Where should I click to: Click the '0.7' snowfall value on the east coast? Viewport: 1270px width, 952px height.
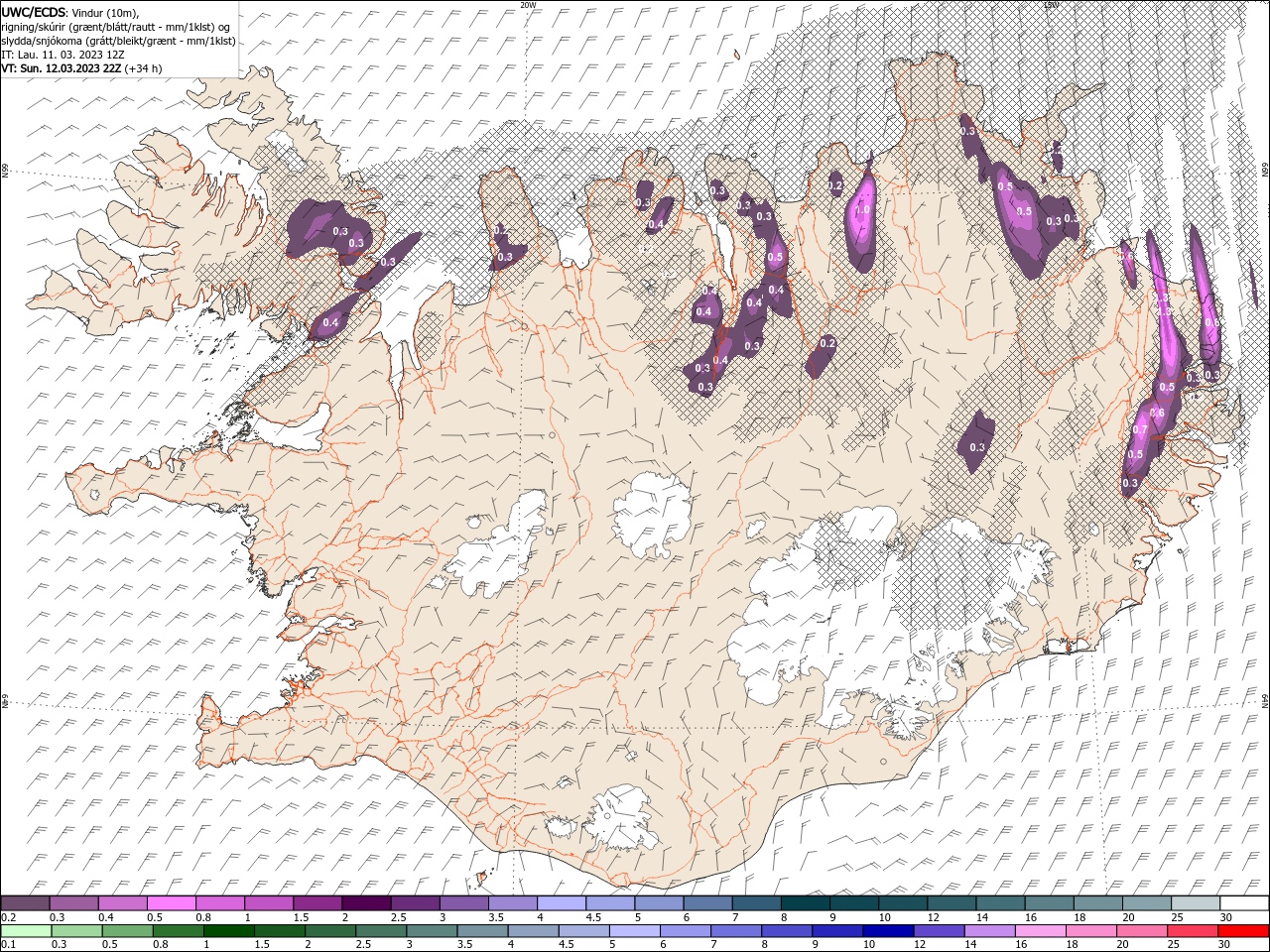[x=1140, y=430]
